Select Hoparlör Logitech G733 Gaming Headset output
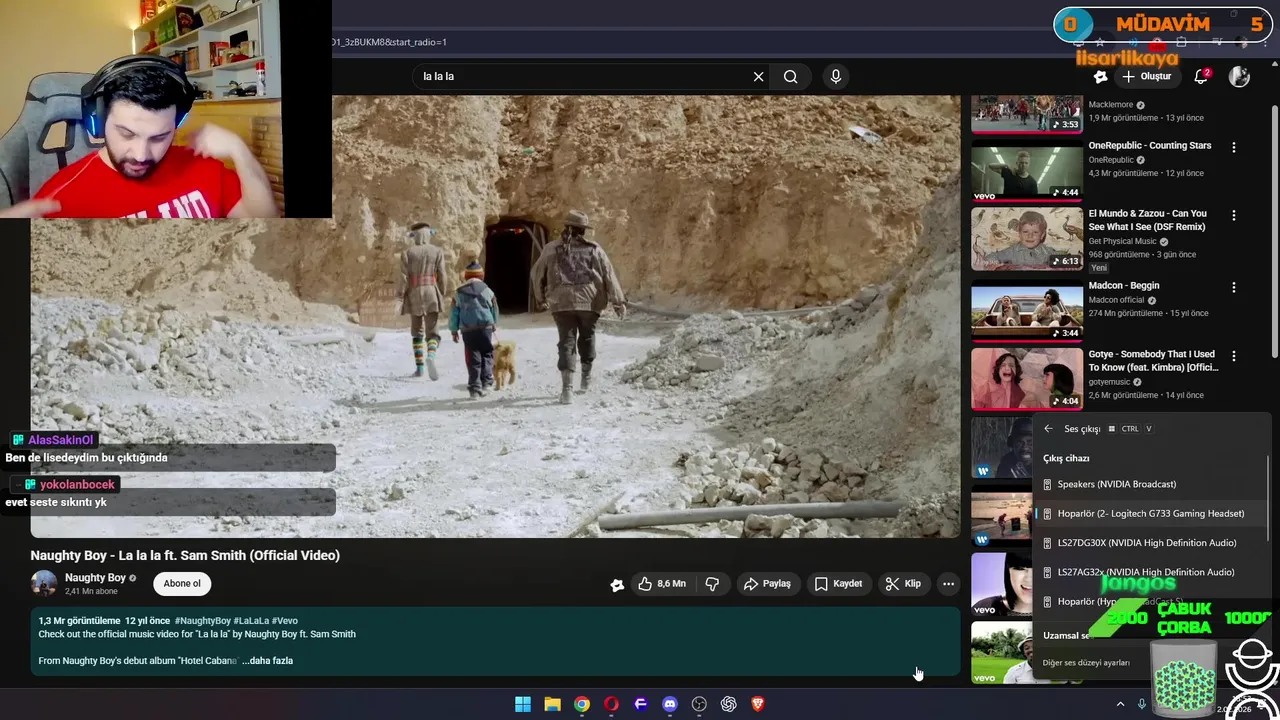Image resolution: width=1280 pixels, height=720 pixels. click(x=1149, y=514)
